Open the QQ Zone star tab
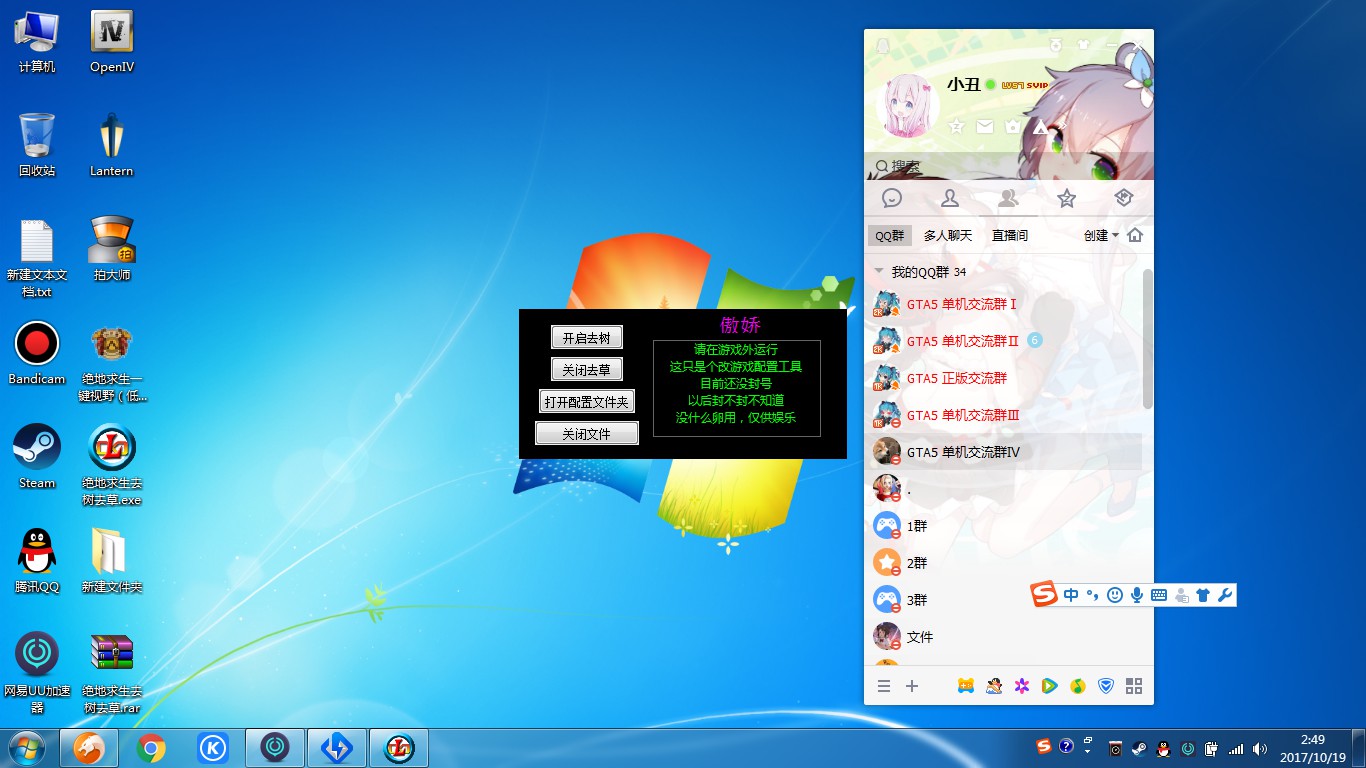Screen dimensions: 1366x768 click(1066, 198)
